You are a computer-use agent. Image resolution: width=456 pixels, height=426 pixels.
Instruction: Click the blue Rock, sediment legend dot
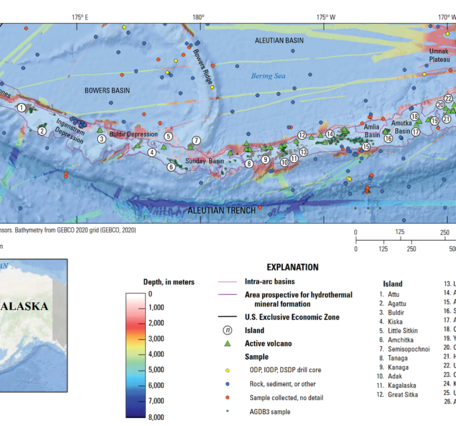(x=227, y=384)
